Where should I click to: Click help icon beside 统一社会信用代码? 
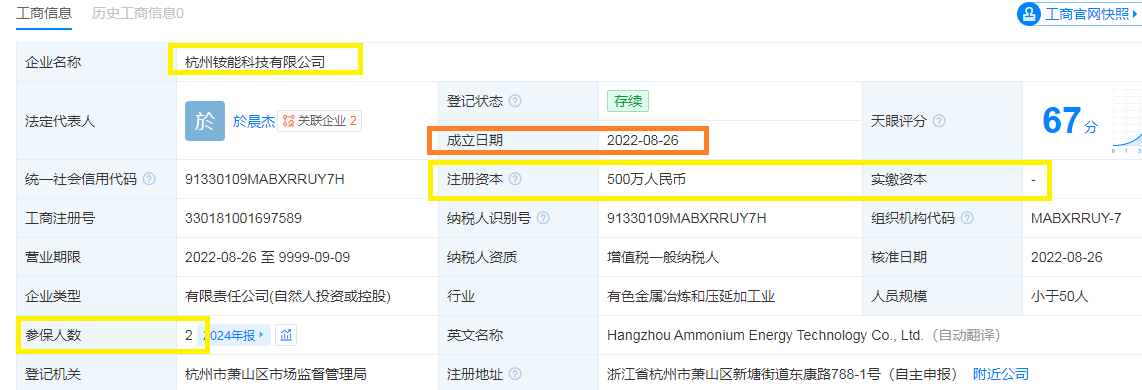149,179
